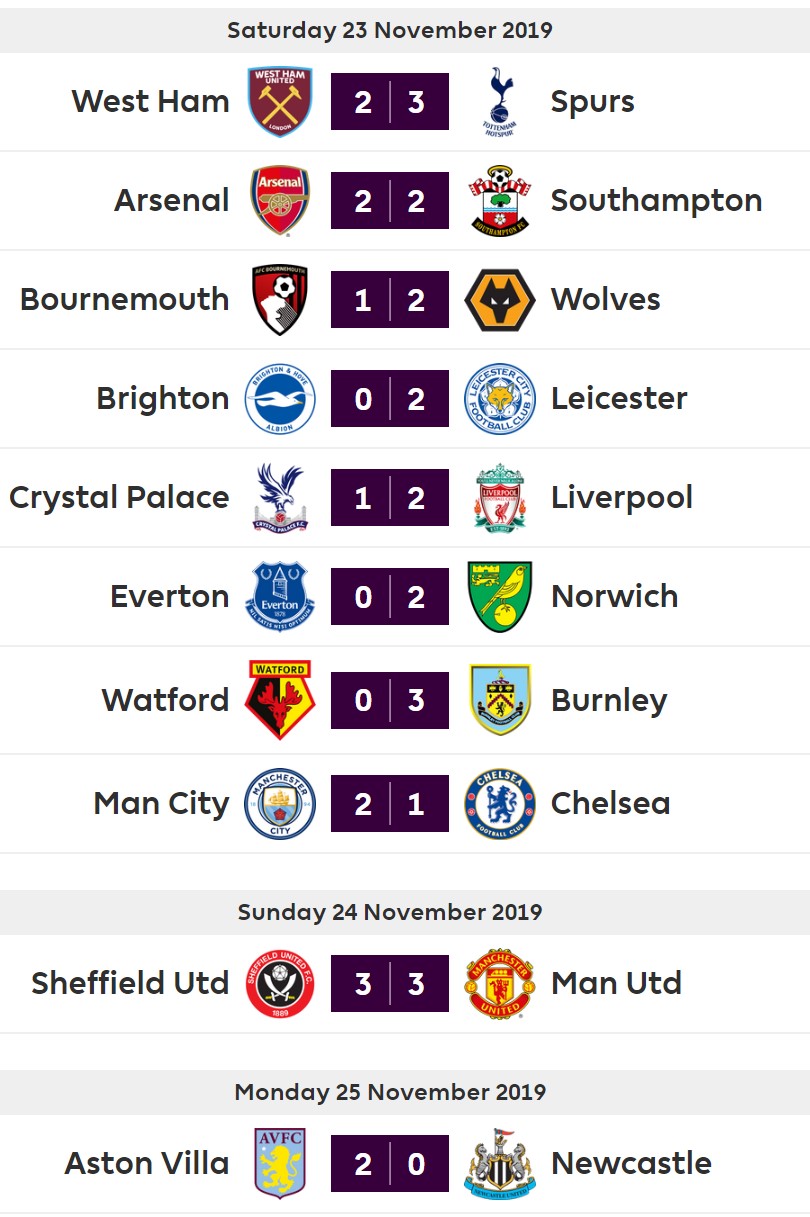Open the Wolves badge icon
This screenshot has height=1217, width=810.
[x=500, y=299]
